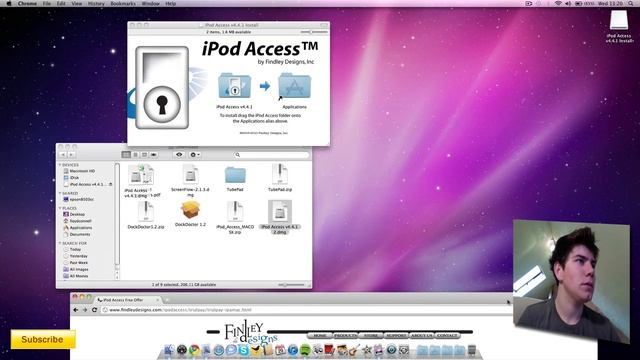Click STORE in Findley Designs navigation
Image resolution: width=640 pixels, height=360 pixels.
click(371, 336)
